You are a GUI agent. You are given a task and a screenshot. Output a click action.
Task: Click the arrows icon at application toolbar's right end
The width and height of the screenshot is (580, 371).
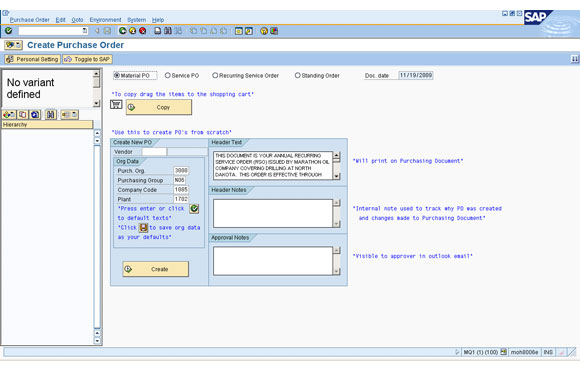click(574, 59)
